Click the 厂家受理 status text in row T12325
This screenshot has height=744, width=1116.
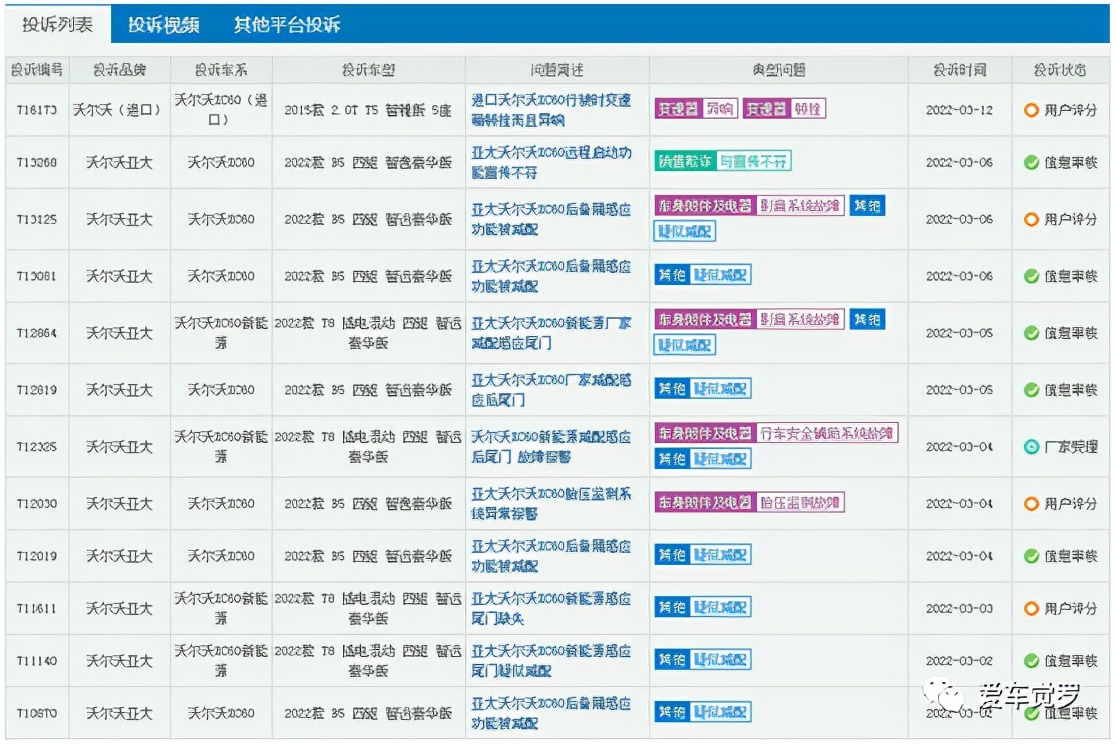pyautogui.click(x=1071, y=447)
